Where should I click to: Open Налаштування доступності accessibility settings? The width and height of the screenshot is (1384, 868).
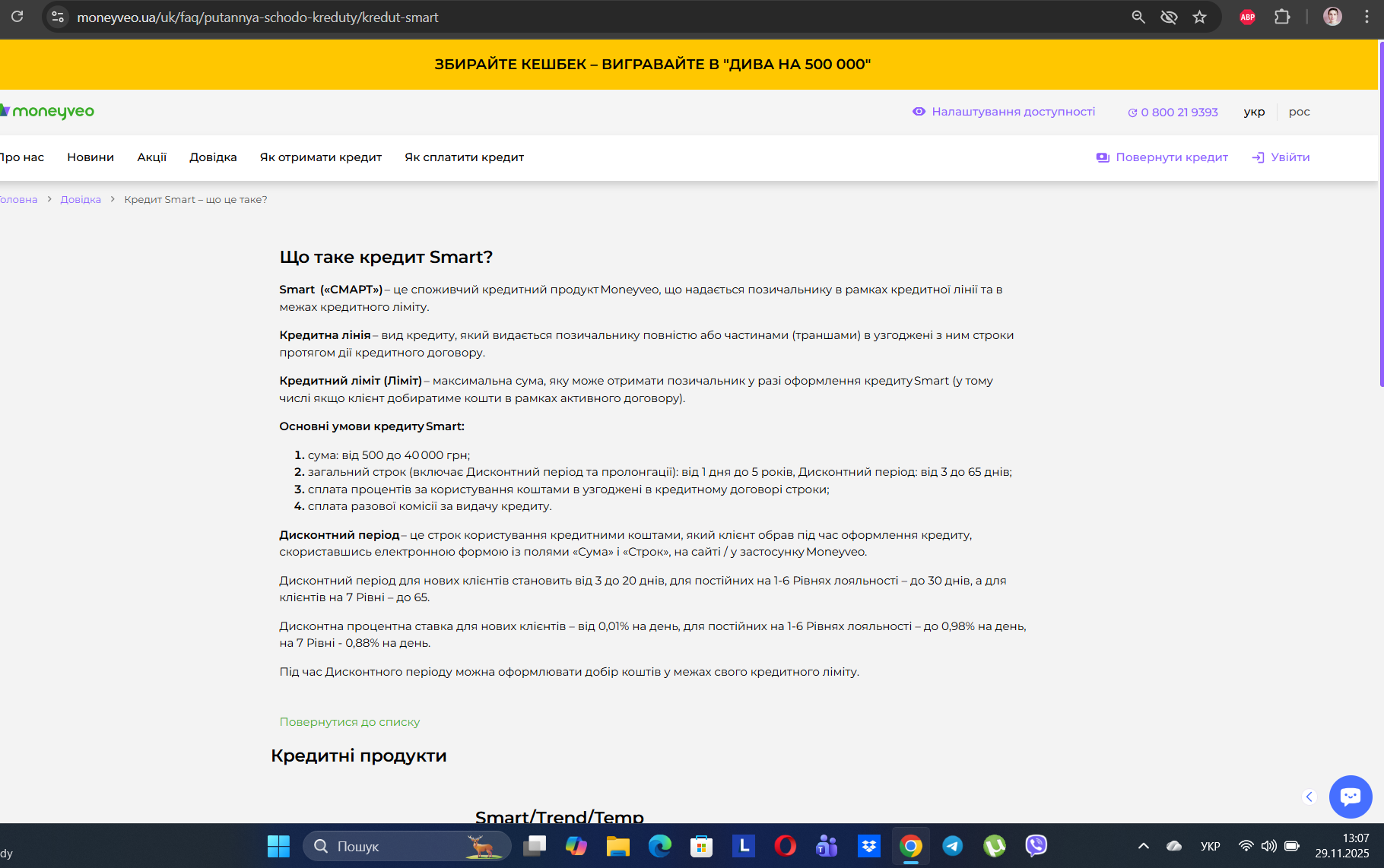(1005, 112)
